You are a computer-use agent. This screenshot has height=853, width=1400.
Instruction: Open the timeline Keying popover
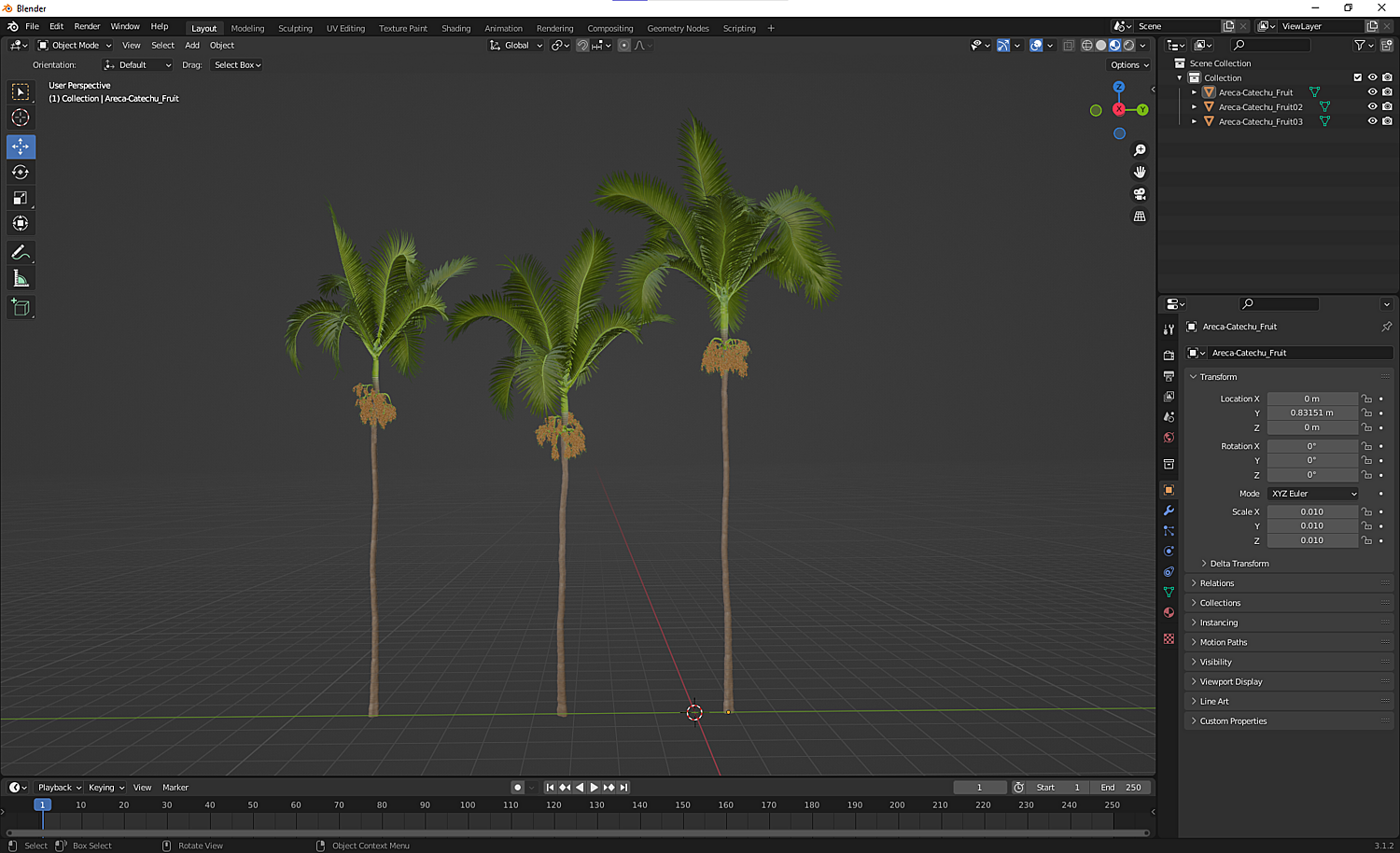[x=105, y=788]
